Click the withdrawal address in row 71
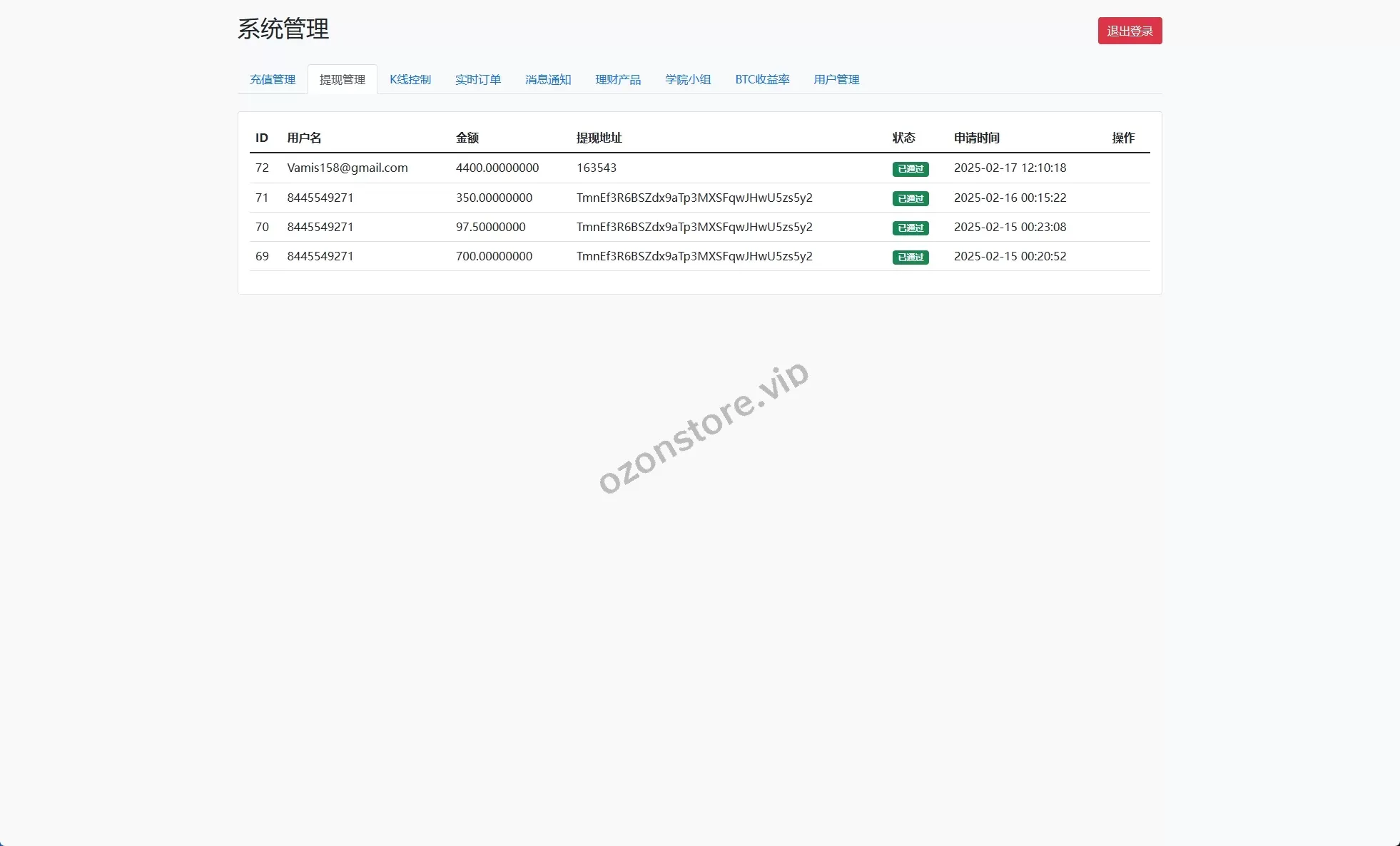 pyautogui.click(x=694, y=198)
